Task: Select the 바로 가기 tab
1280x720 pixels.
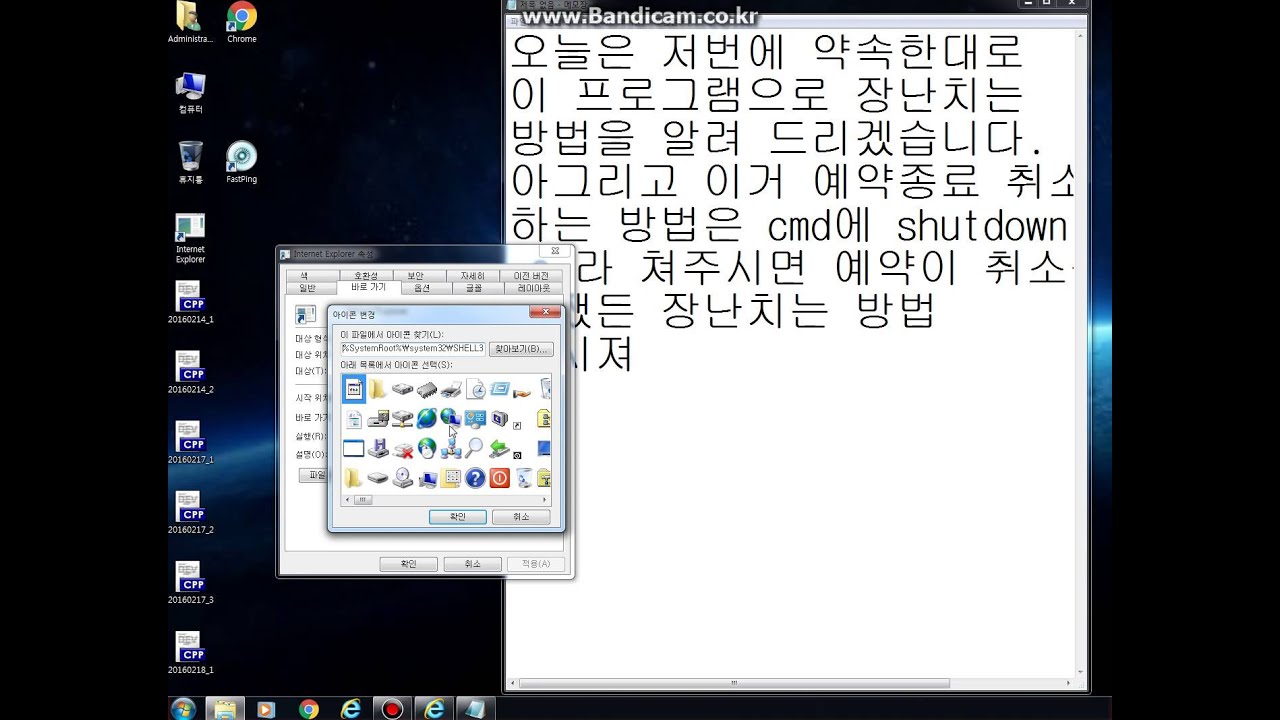Action: click(x=368, y=287)
